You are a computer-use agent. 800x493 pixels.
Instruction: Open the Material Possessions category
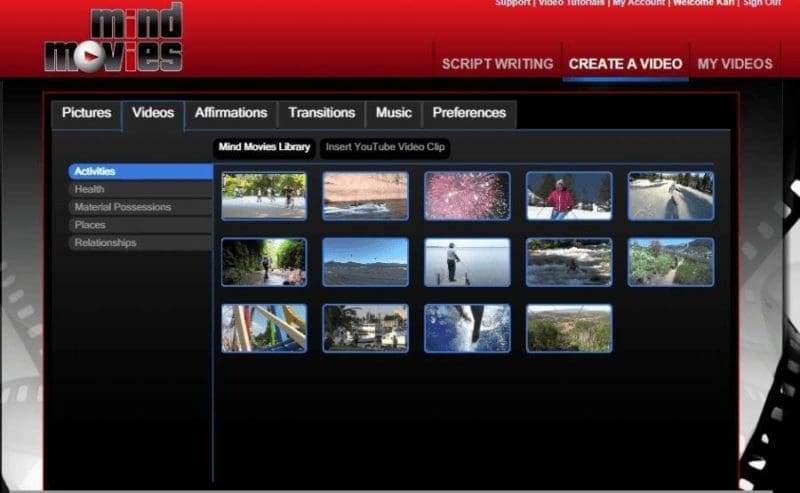click(141, 207)
